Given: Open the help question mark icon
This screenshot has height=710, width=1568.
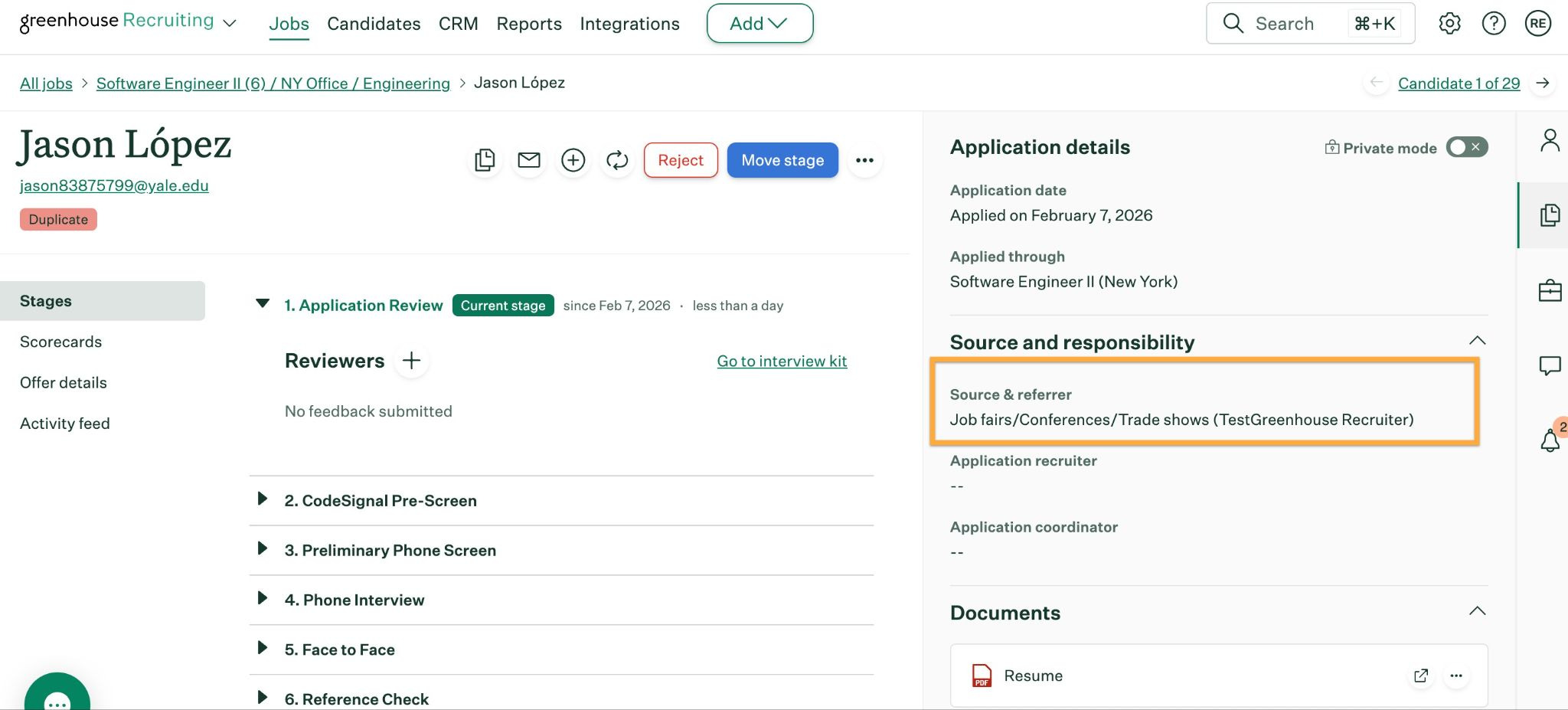Looking at the screenshot, I should pyautogui.click(x=1494, y=24).
